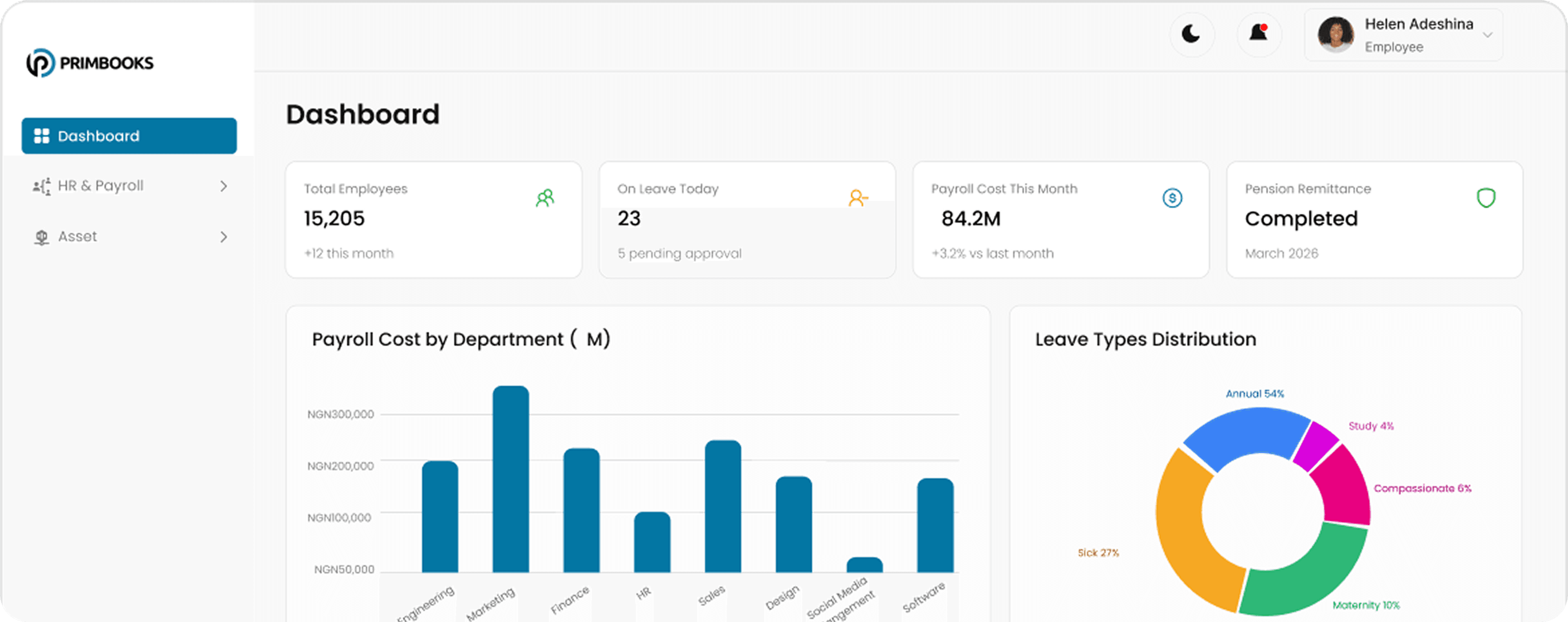The width and height of the screenshot is (1568, 622).
Task: Click the Sales bar in payroll chart
Action: [x=723, y=506]
